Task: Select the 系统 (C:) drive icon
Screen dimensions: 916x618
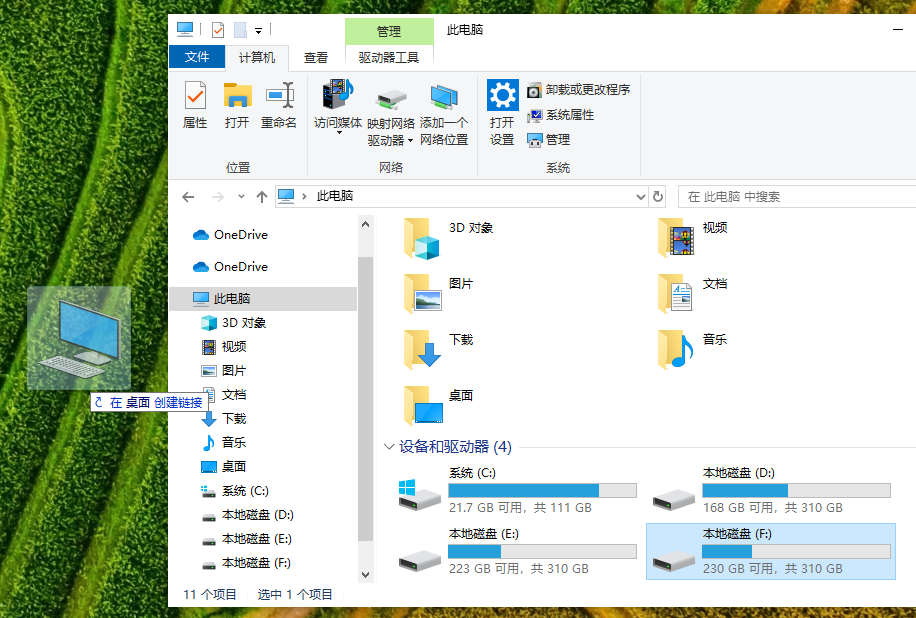Action: 419,494
